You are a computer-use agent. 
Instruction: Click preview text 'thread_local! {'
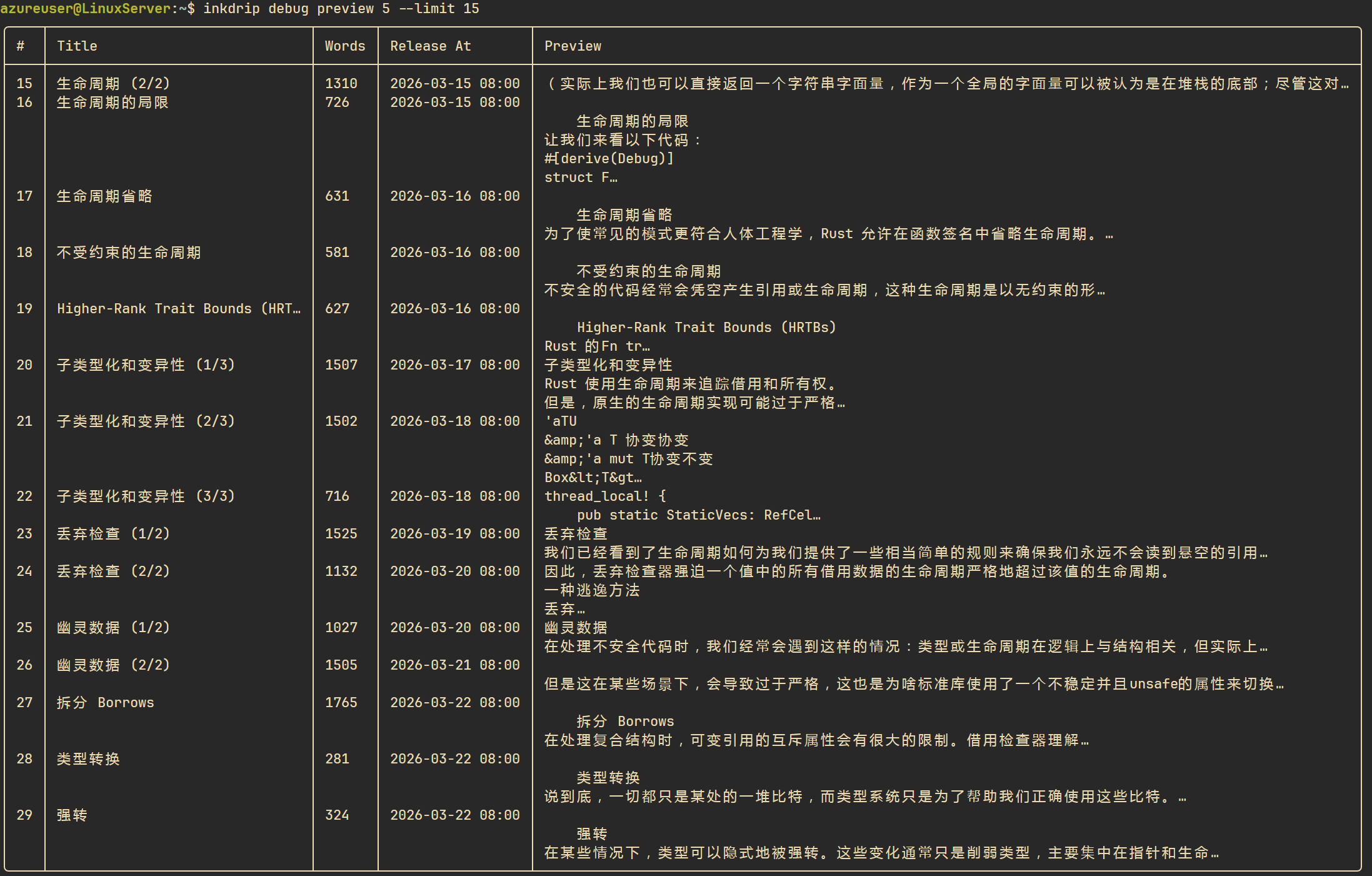tap(604, 496)
